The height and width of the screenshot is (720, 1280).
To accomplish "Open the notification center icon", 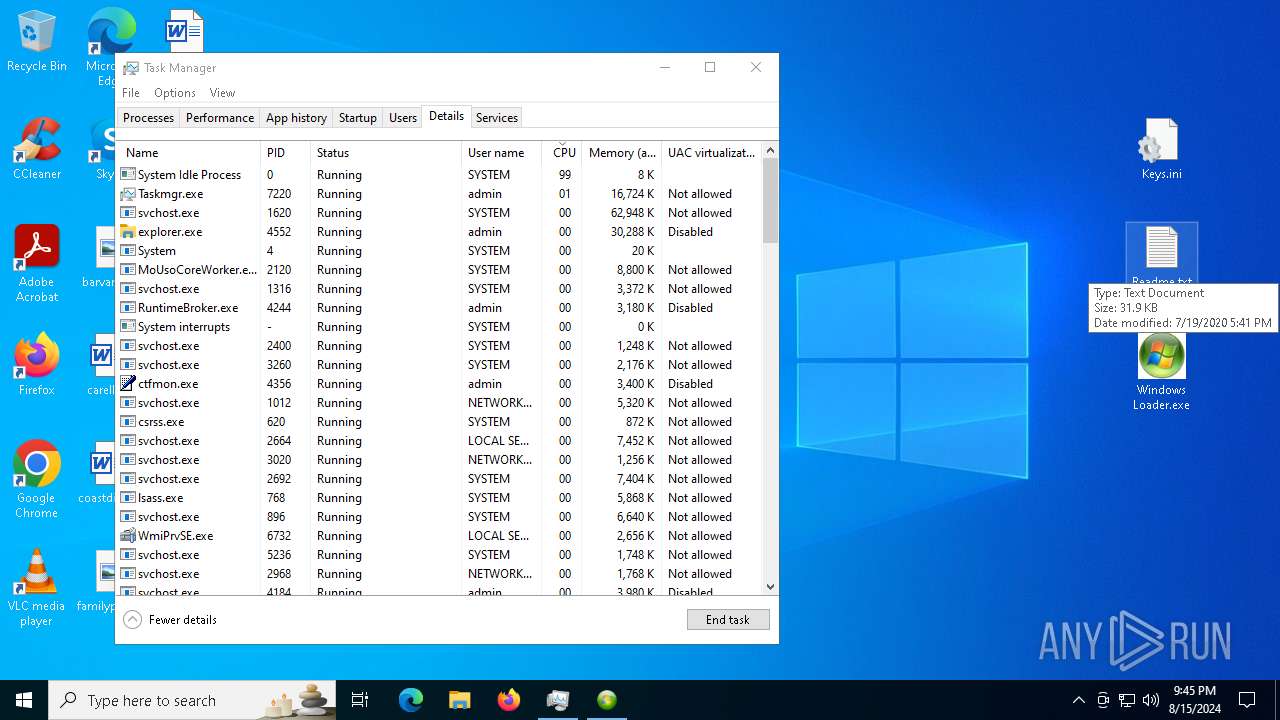I will pos(1247,700).
